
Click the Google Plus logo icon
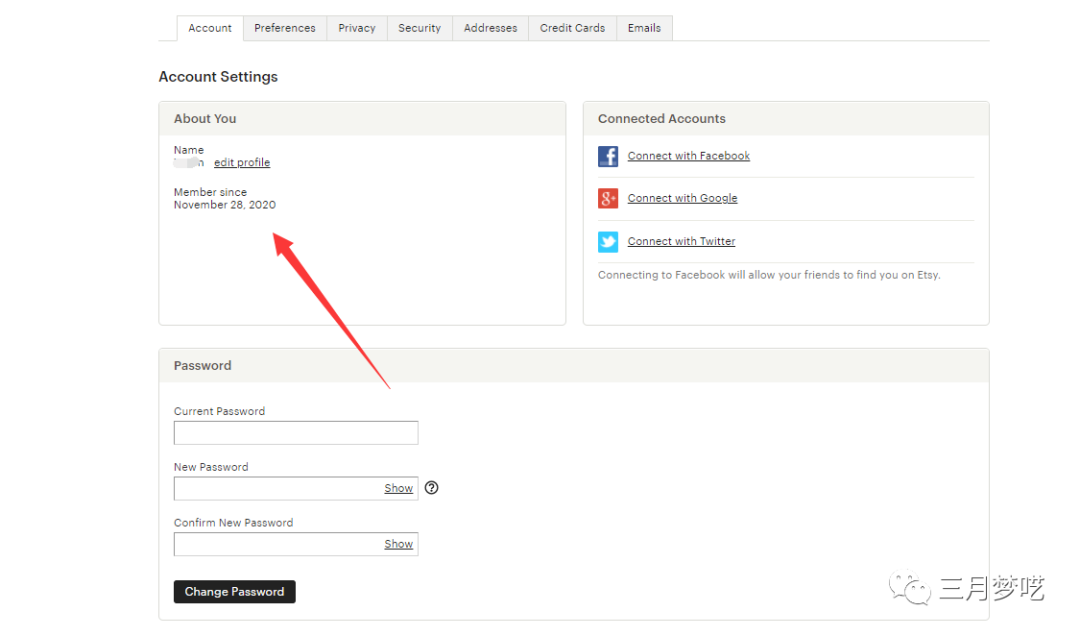tap(608, 199)
